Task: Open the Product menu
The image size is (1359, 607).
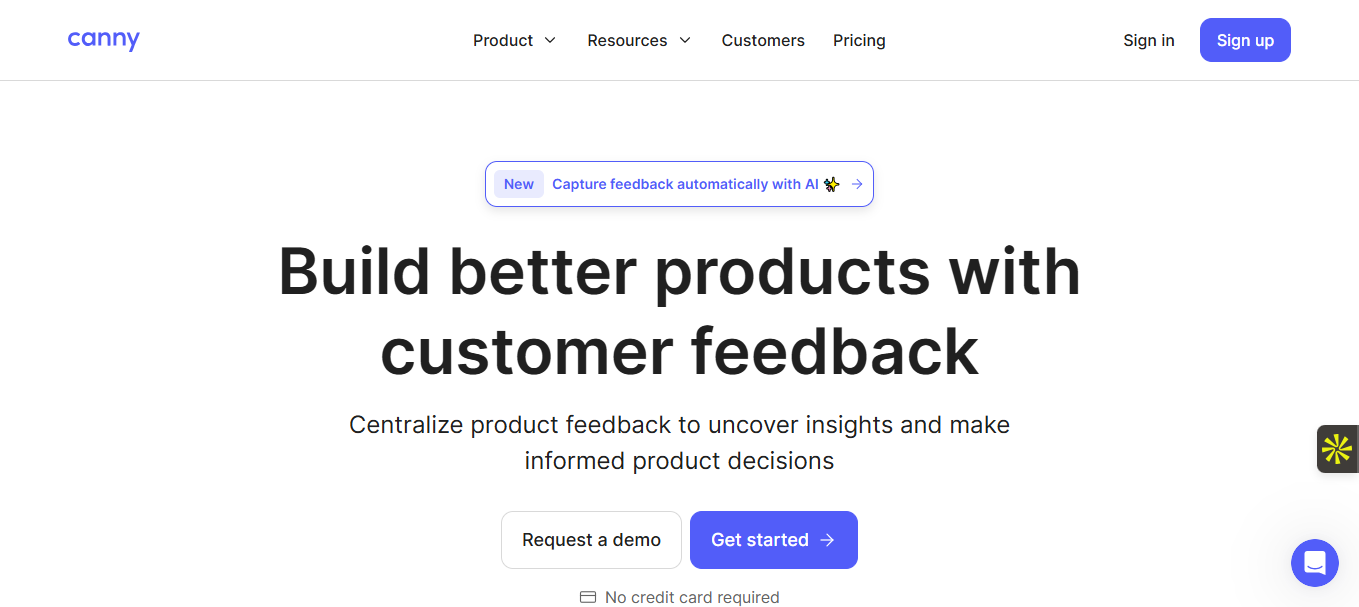Action: coord(503,40)
